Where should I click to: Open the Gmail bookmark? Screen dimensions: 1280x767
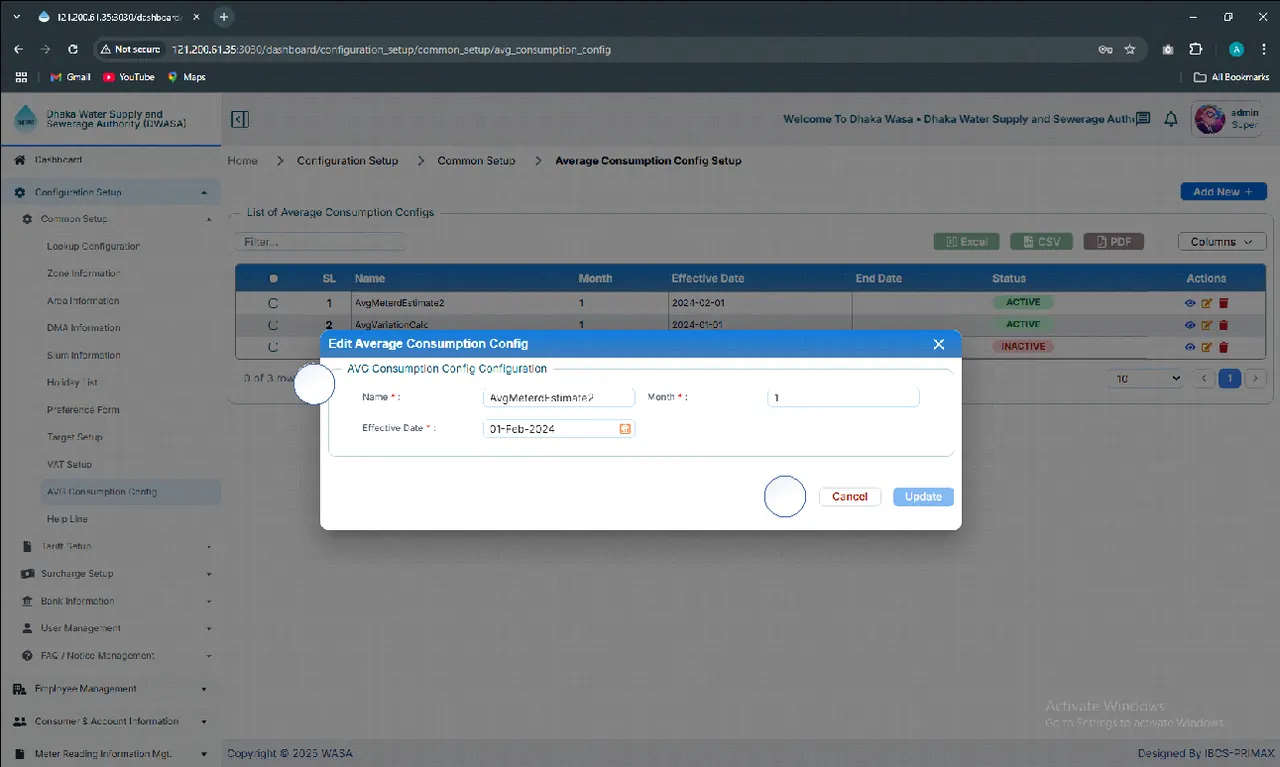[x=70, y=77]
